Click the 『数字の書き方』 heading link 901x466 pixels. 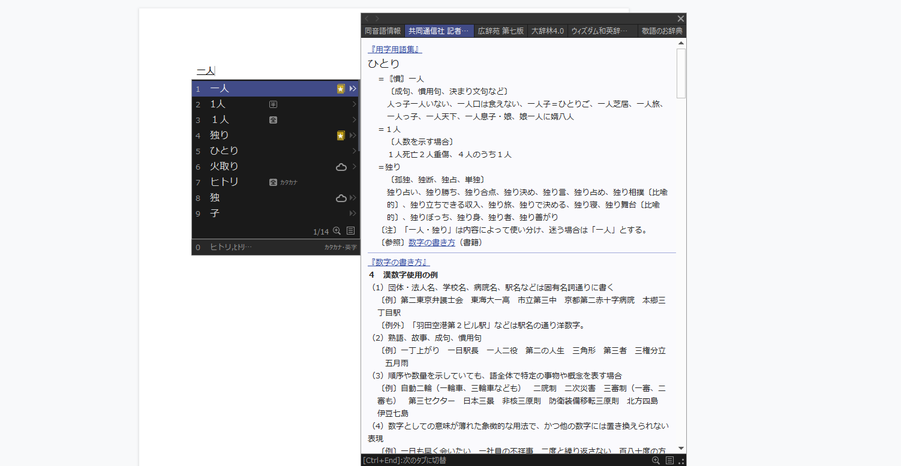[x=399, y=262]
